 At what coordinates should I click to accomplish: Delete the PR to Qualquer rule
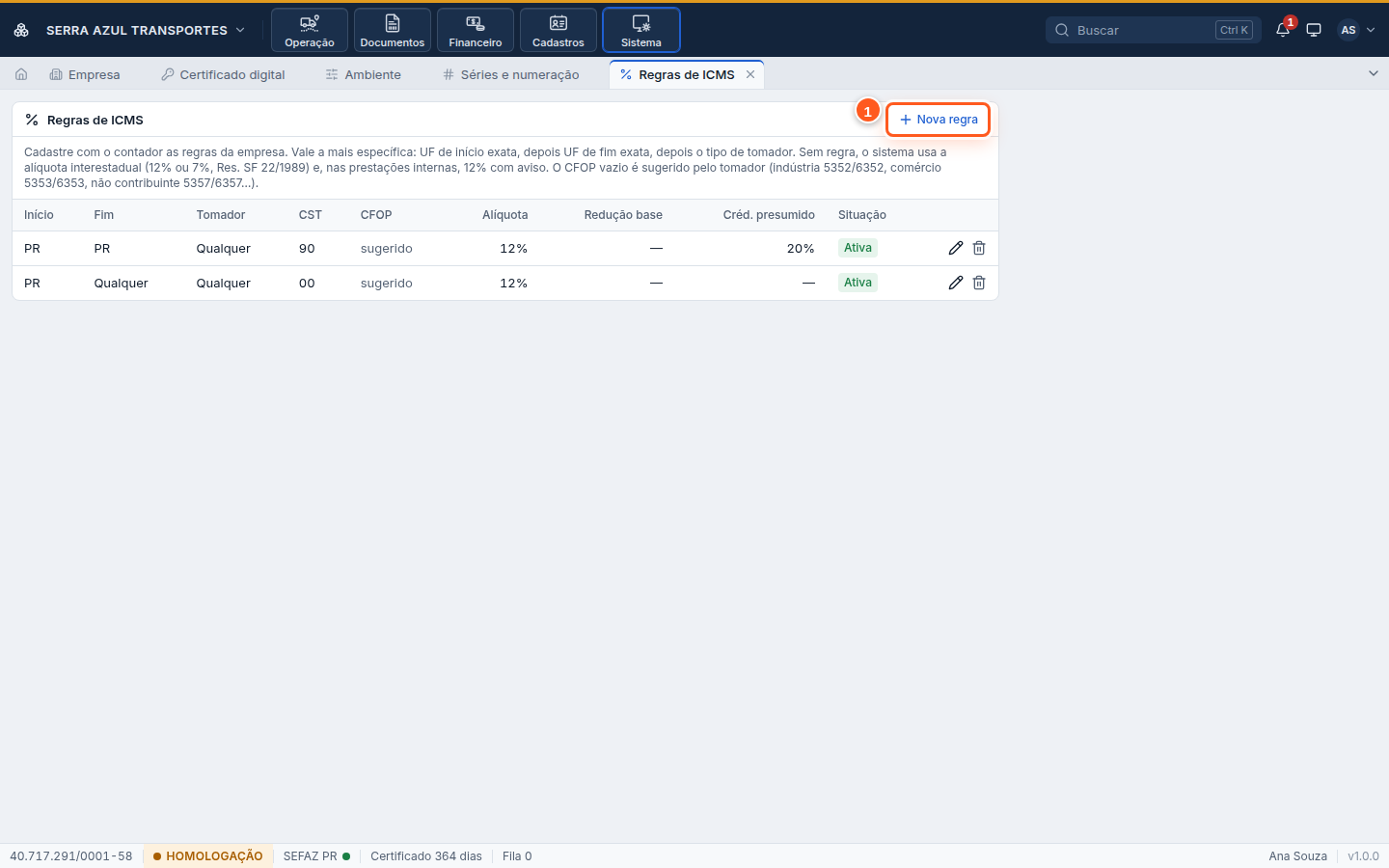point(979,283)
